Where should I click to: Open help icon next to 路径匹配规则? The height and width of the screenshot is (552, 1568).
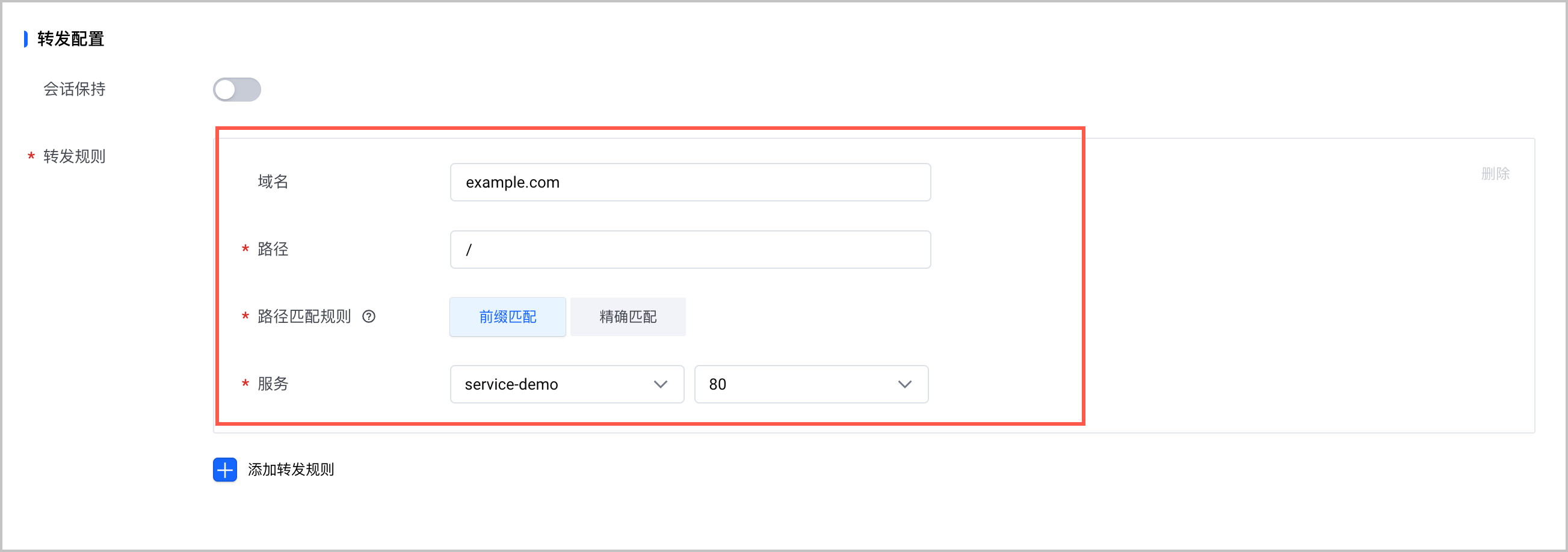(369, 316)
